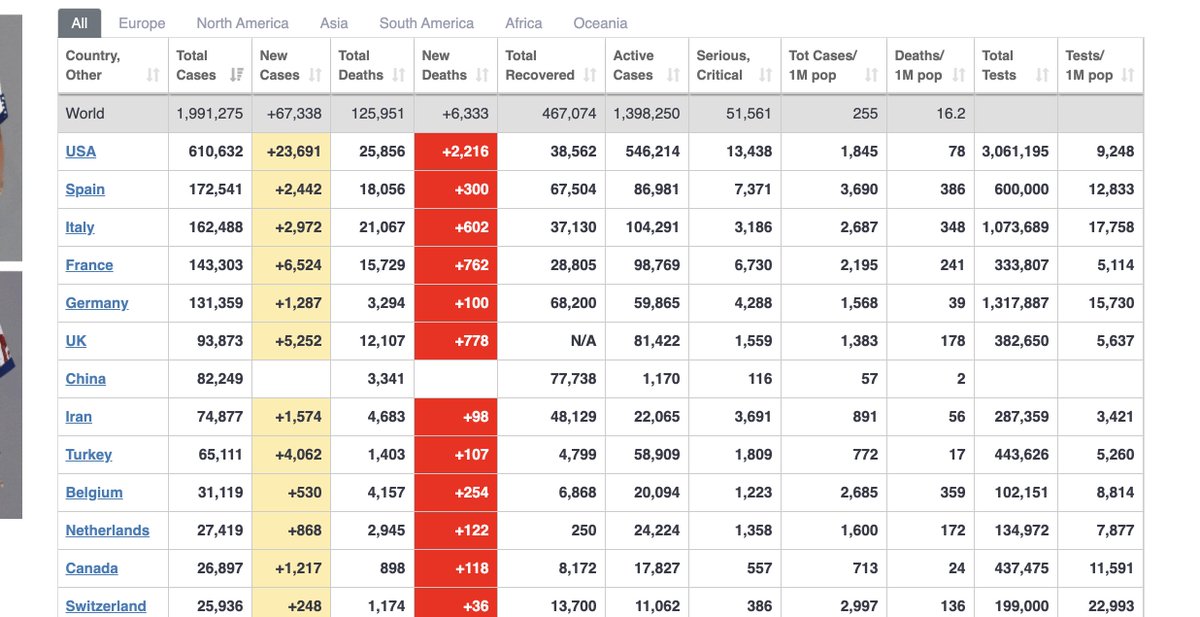
Task: Sort by New Cases arrow icon
Action: [315, 75]
